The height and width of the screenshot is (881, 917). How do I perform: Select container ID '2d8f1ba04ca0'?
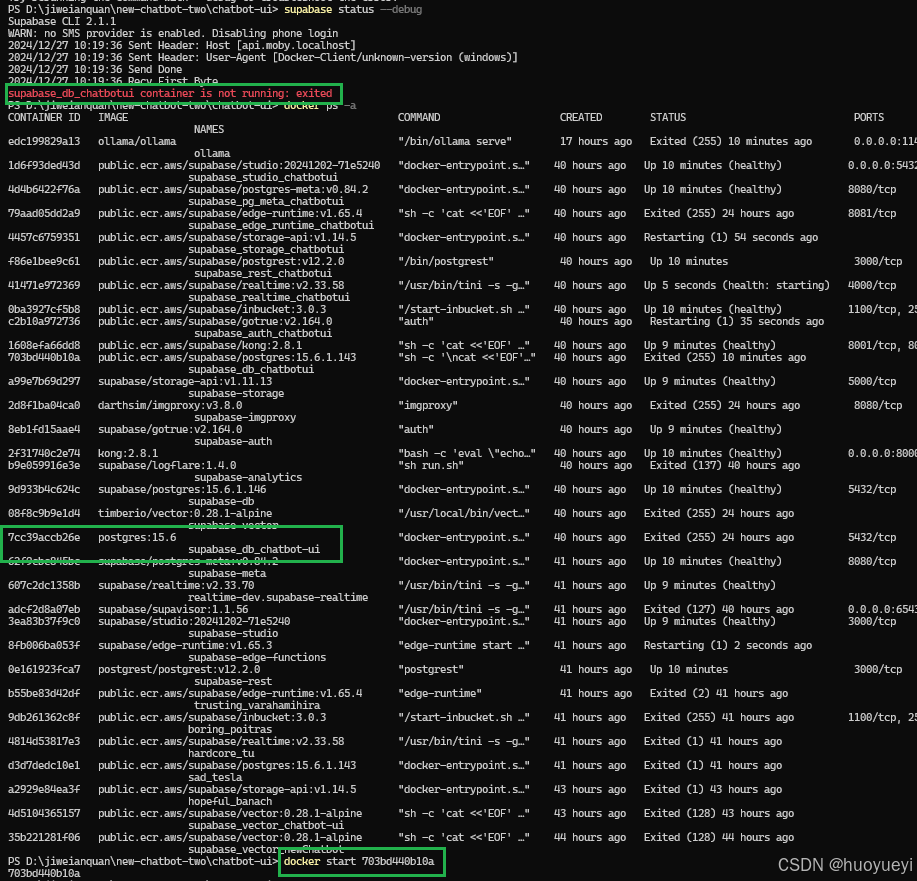[x=44, y=405]
